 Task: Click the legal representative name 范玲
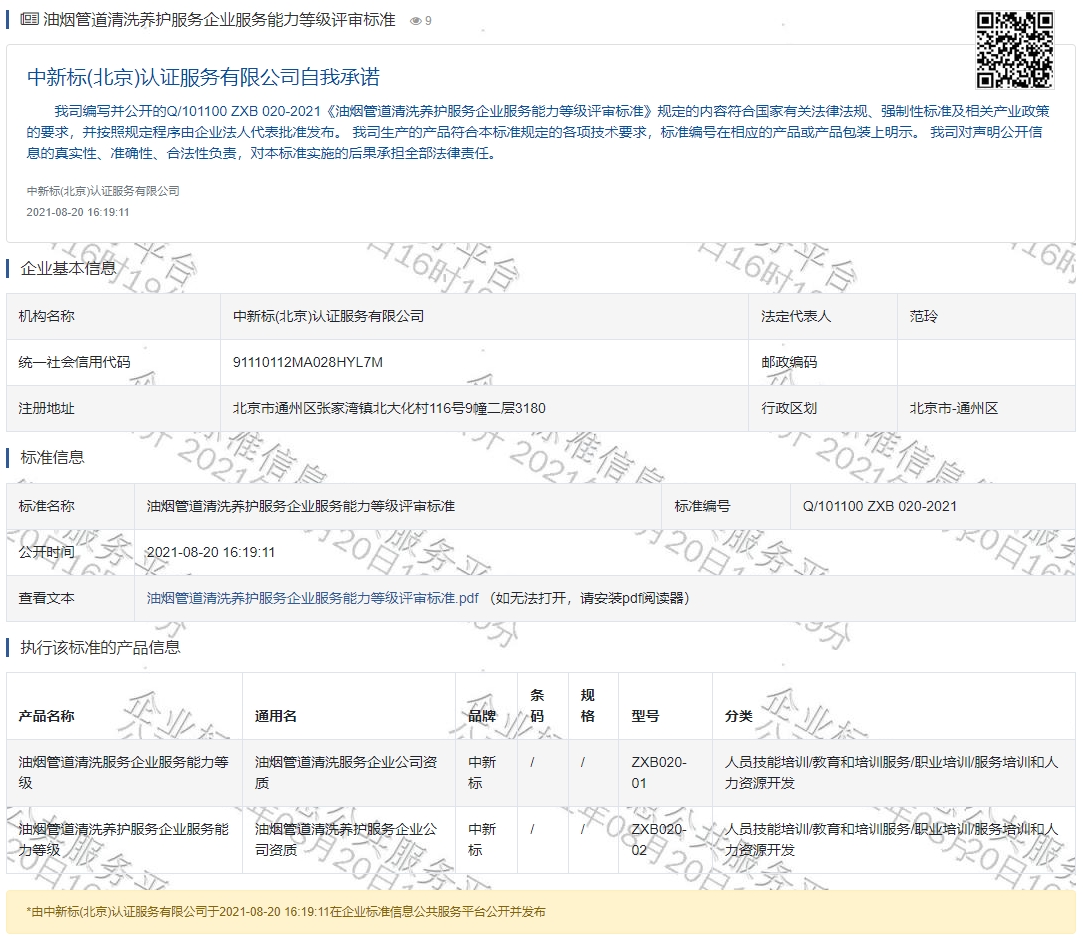(x=924, y=316)
